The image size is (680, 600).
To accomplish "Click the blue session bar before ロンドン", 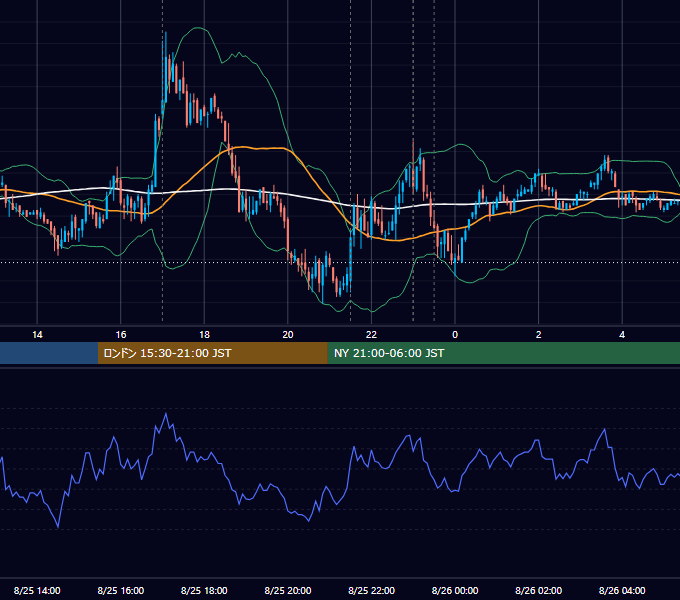I will click(x=49, y=353).
